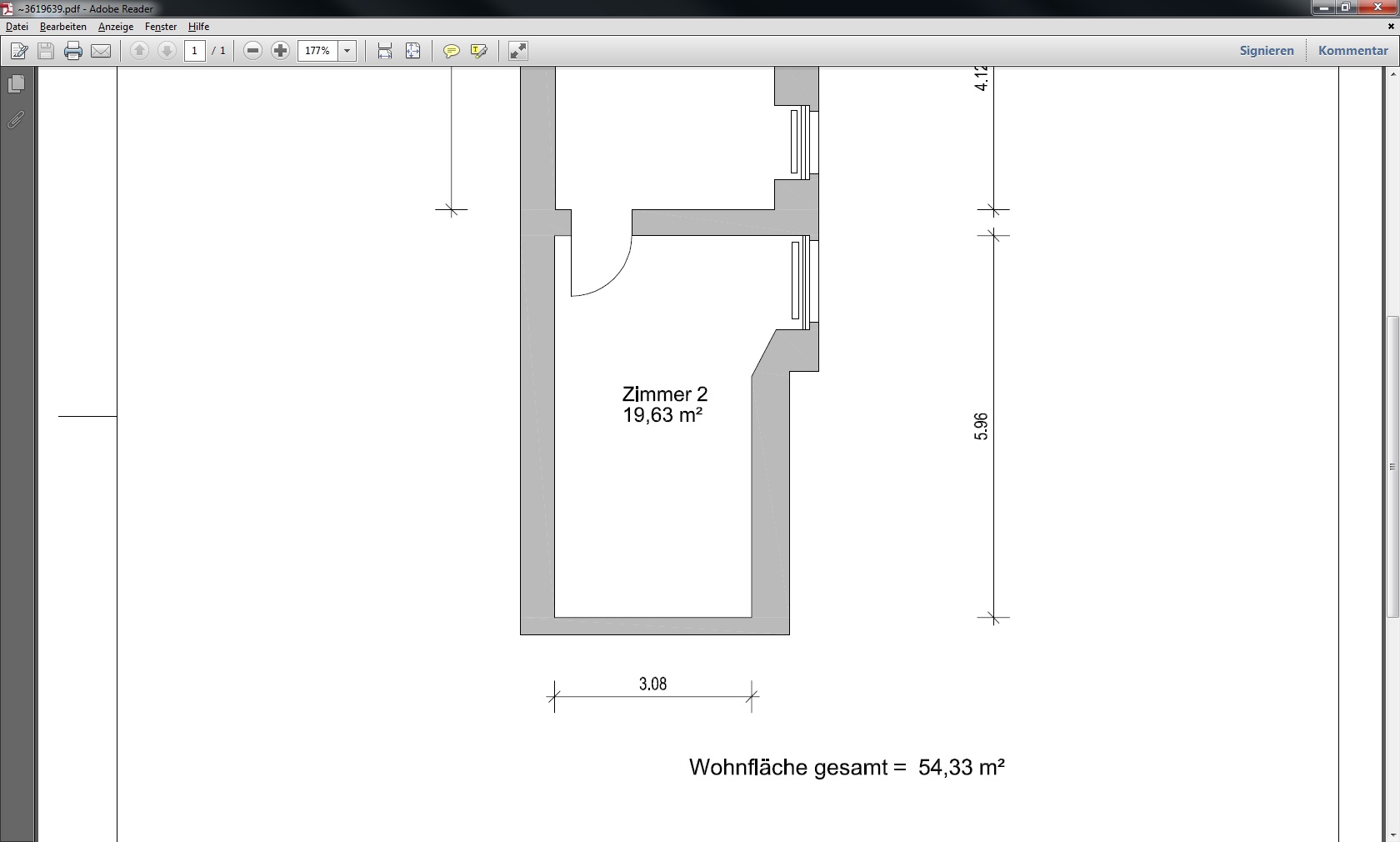The width and height of the screenshot is (1400, 842).
Task: Open the attachments paperclip panel
Action: [x=16, y=120]
